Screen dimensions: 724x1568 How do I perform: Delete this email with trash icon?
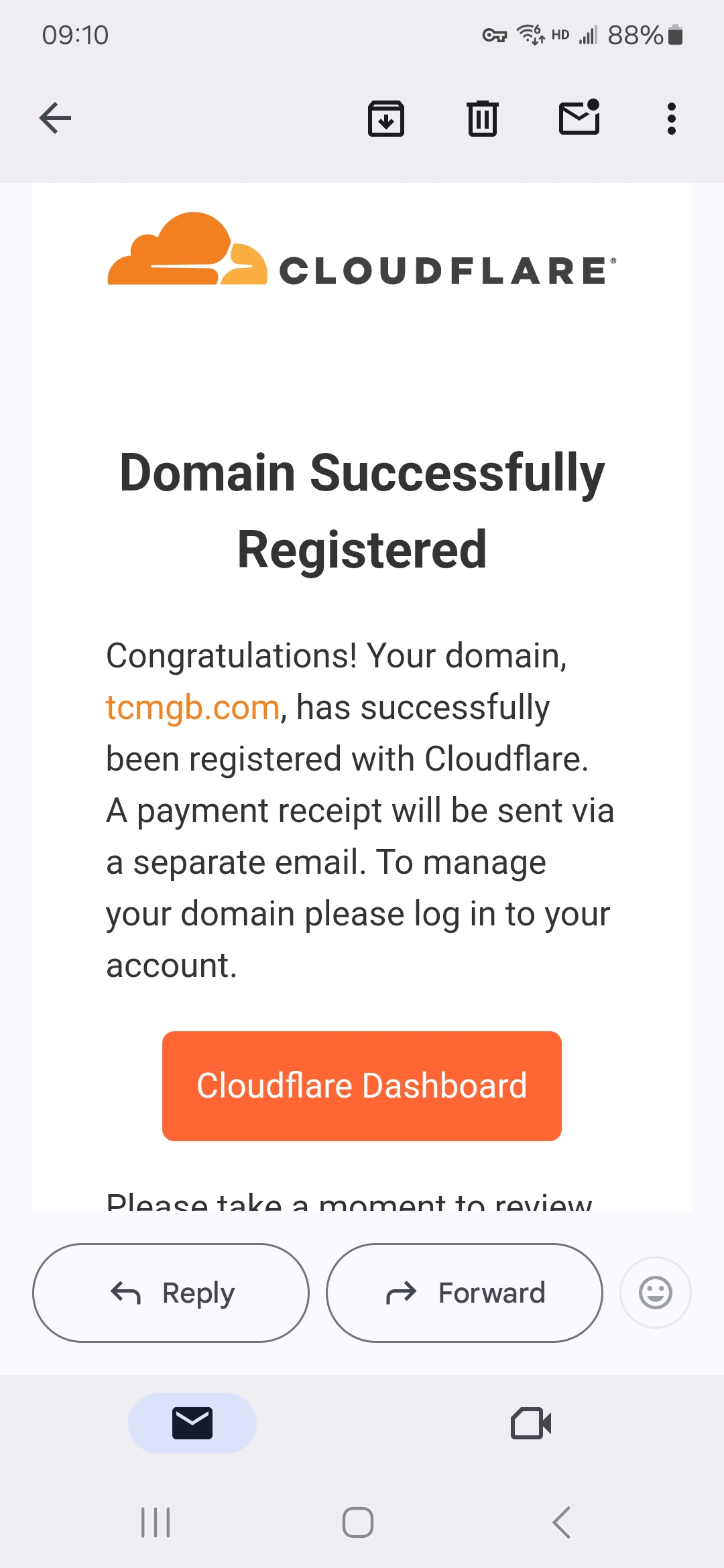482,119
